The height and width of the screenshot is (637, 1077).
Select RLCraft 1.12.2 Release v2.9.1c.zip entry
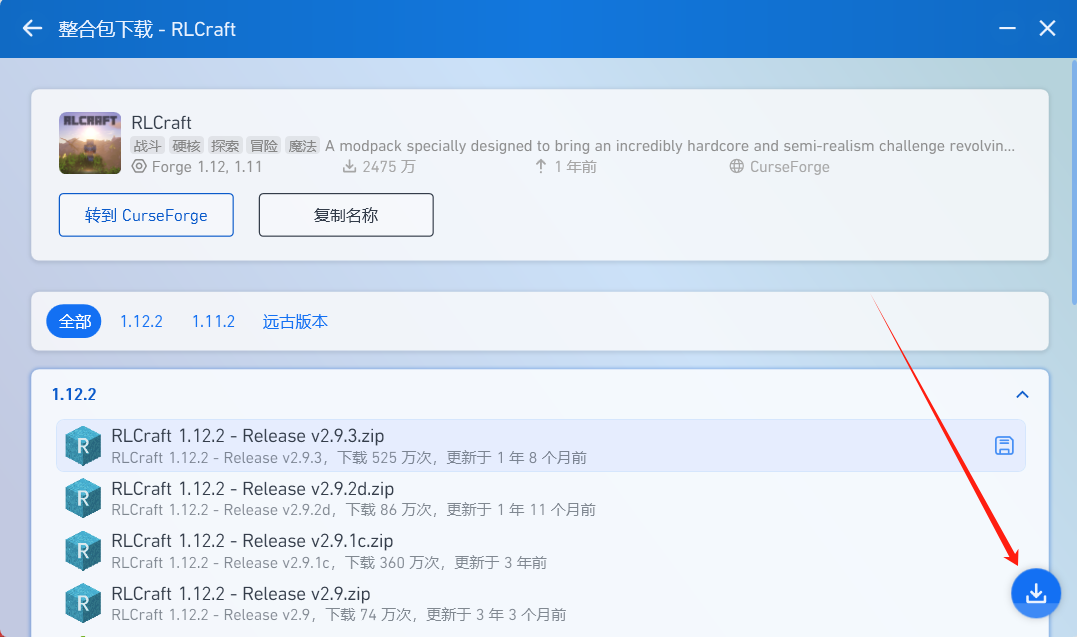click(x=541, y=551)
